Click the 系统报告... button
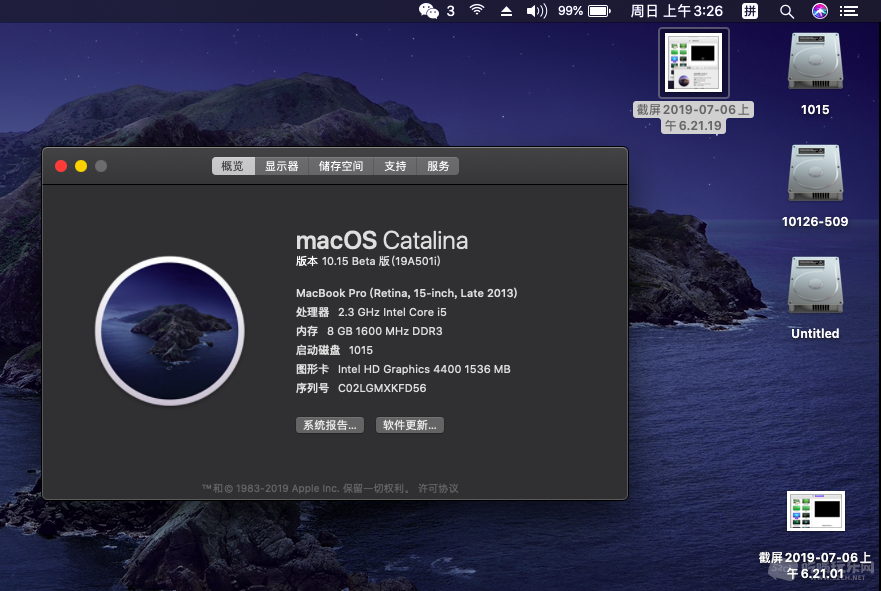 (330, 425)
